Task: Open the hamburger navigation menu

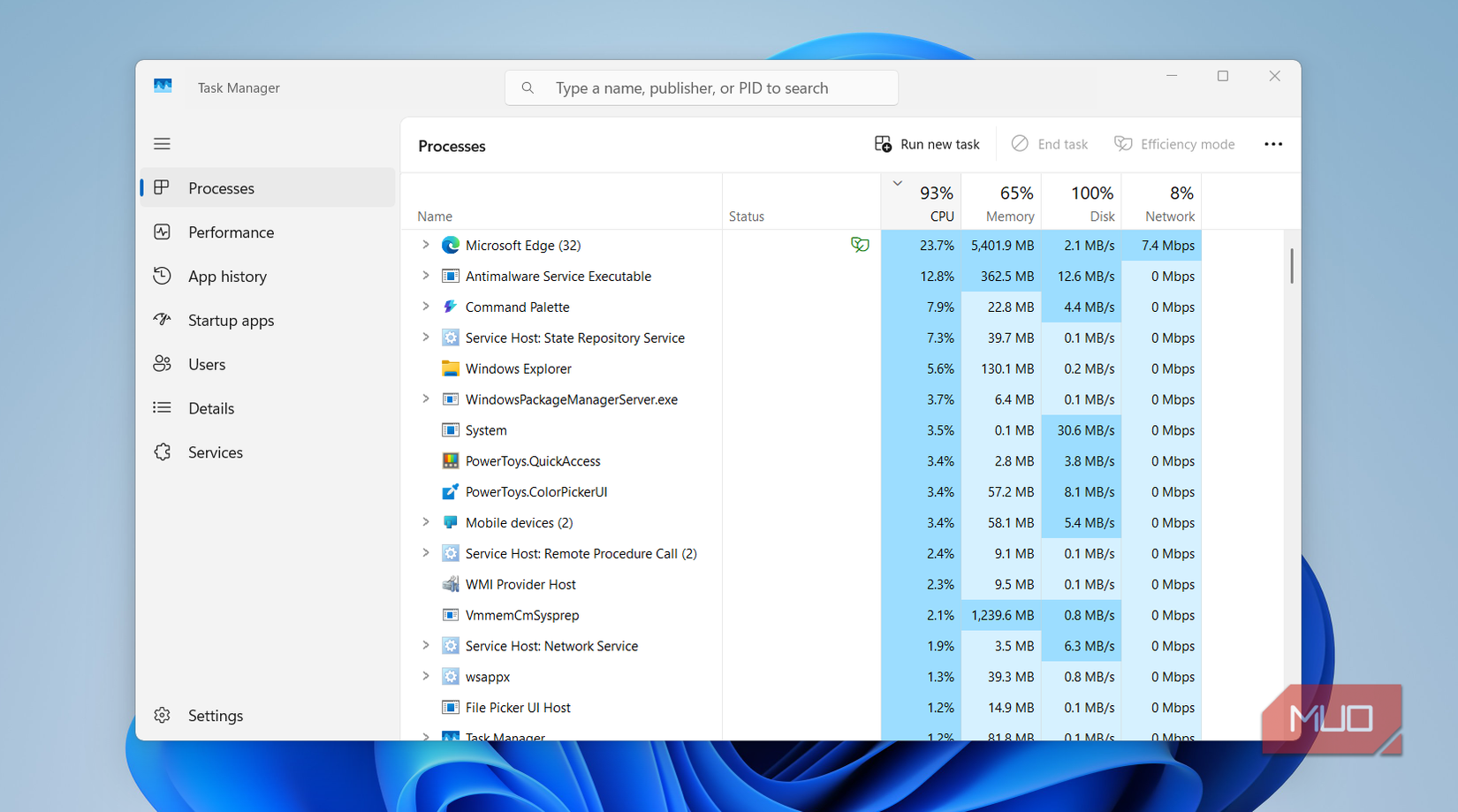Action: 162,144
